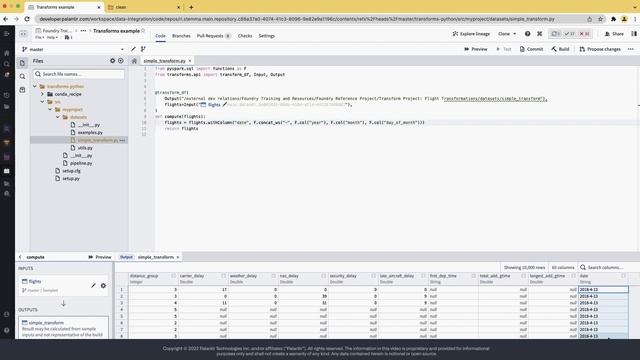
Task: Click browser reload icon
Action: pos(27,19)
